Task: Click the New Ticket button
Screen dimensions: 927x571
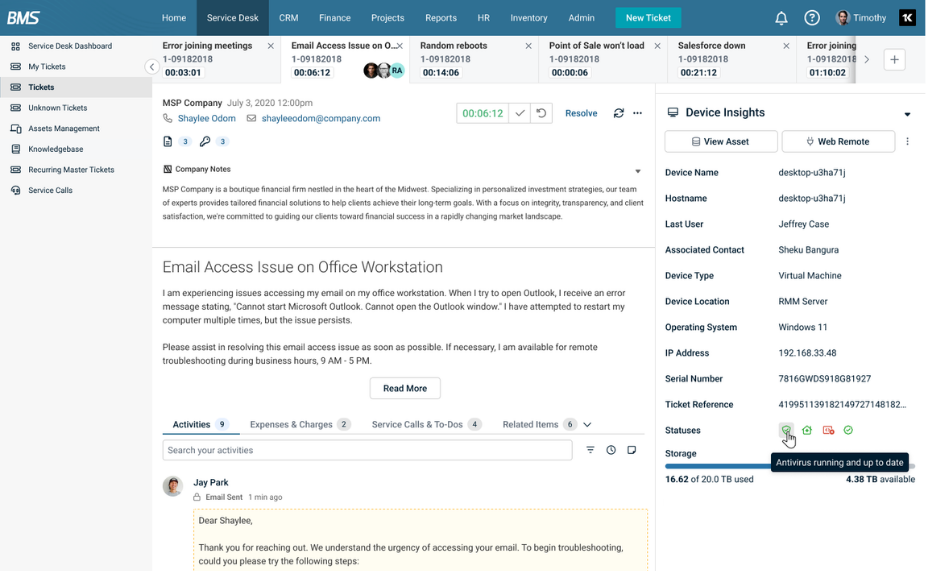Action: (648, 18)
